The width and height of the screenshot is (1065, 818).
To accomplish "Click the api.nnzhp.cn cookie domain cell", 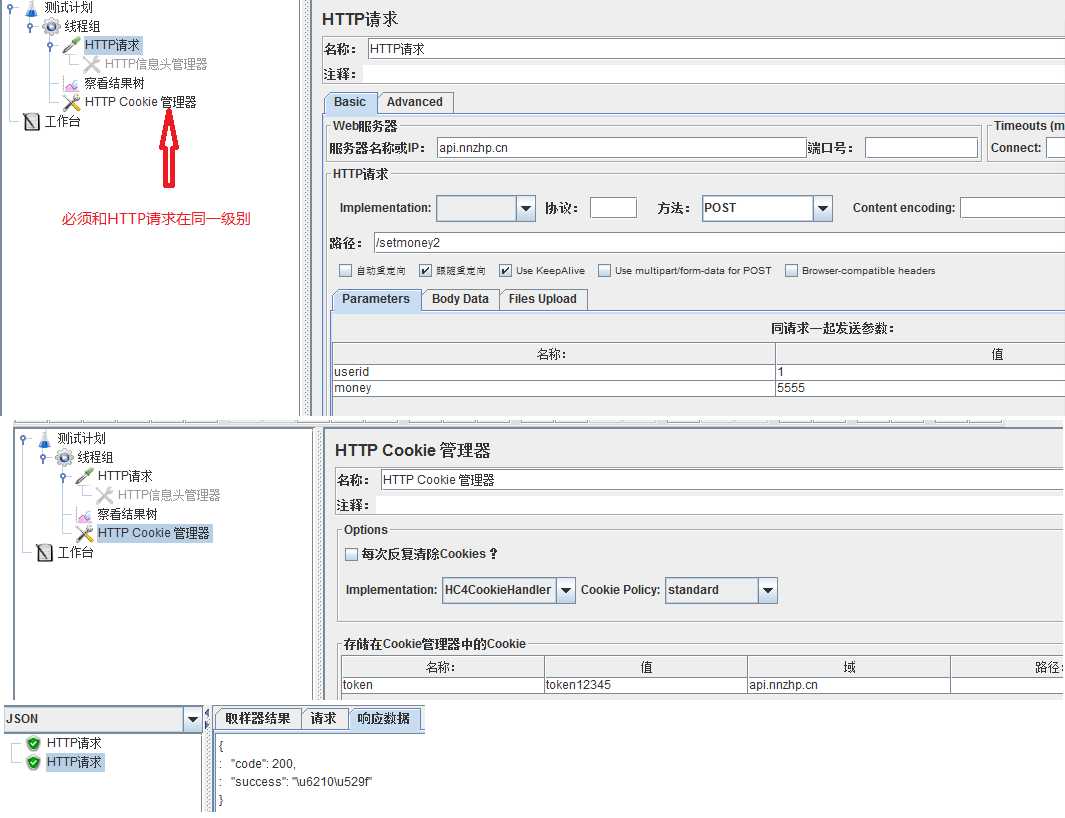I will pos(849,686).
